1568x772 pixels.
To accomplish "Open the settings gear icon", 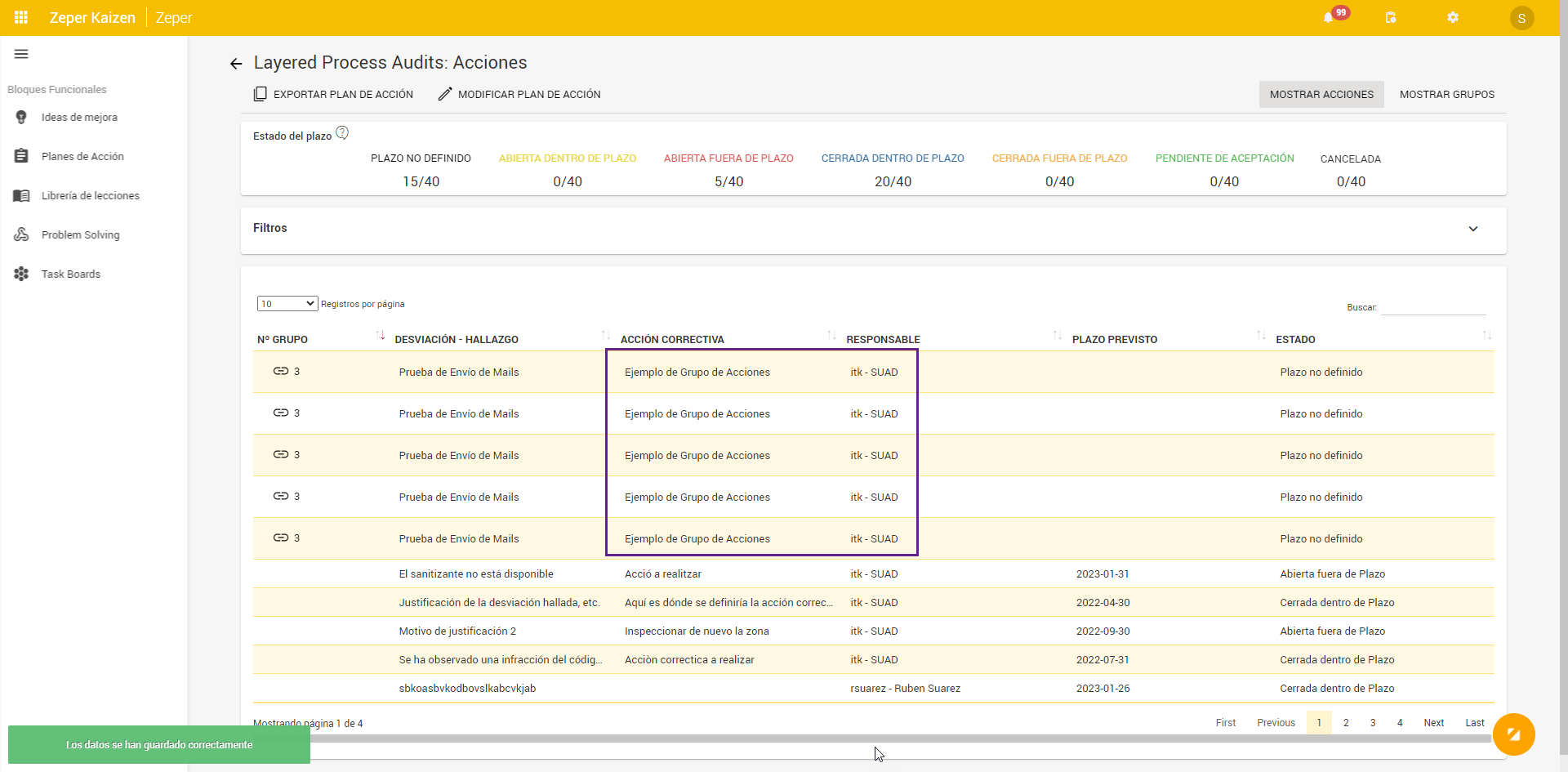I will coord(1453,17).
